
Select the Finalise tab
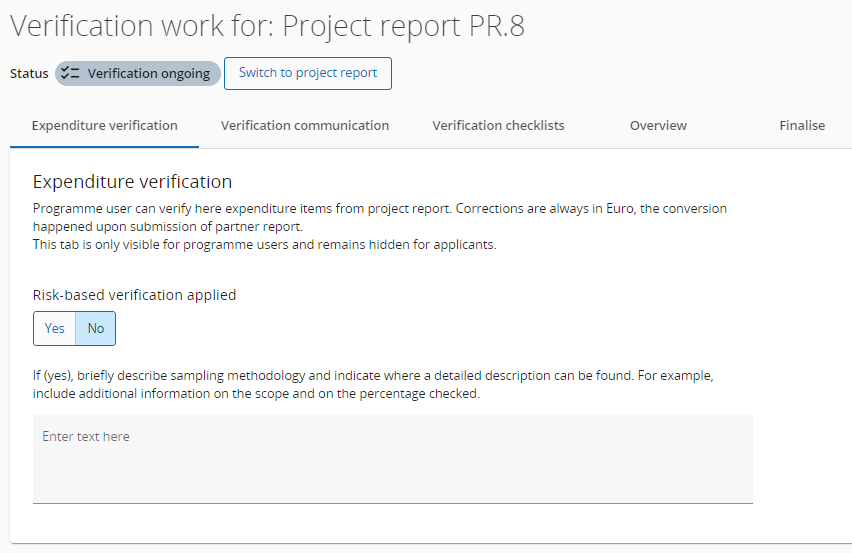[802, 126]
